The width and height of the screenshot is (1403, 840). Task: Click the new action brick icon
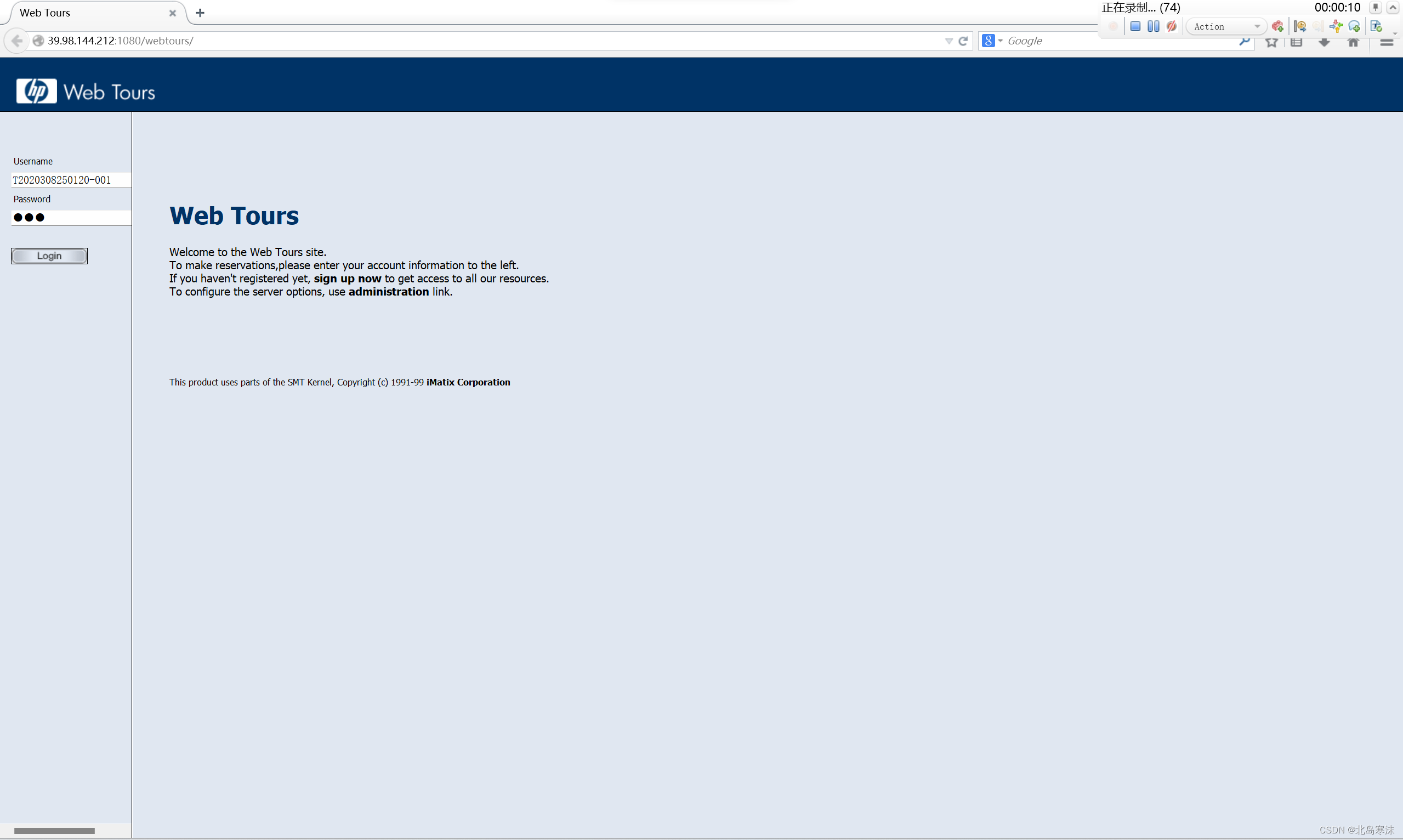tap(1277, 26)
